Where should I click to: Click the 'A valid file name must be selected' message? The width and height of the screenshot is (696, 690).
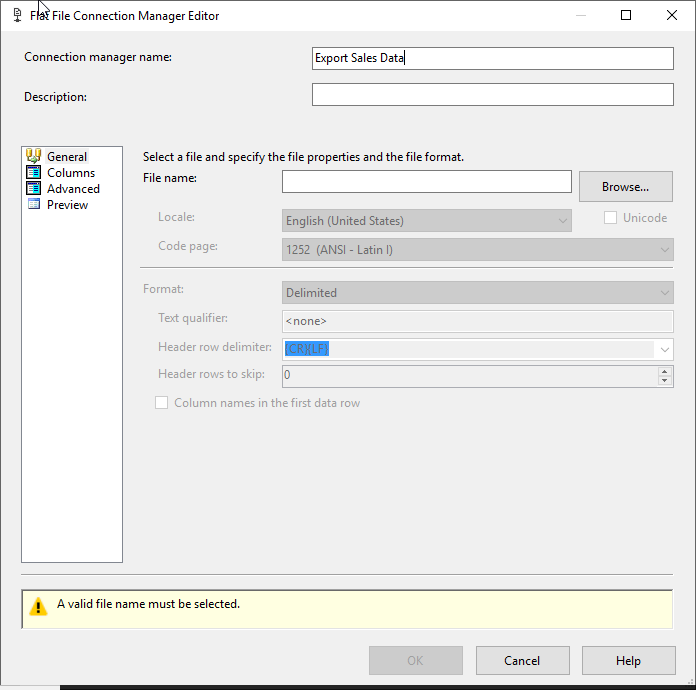click(148, 604)
